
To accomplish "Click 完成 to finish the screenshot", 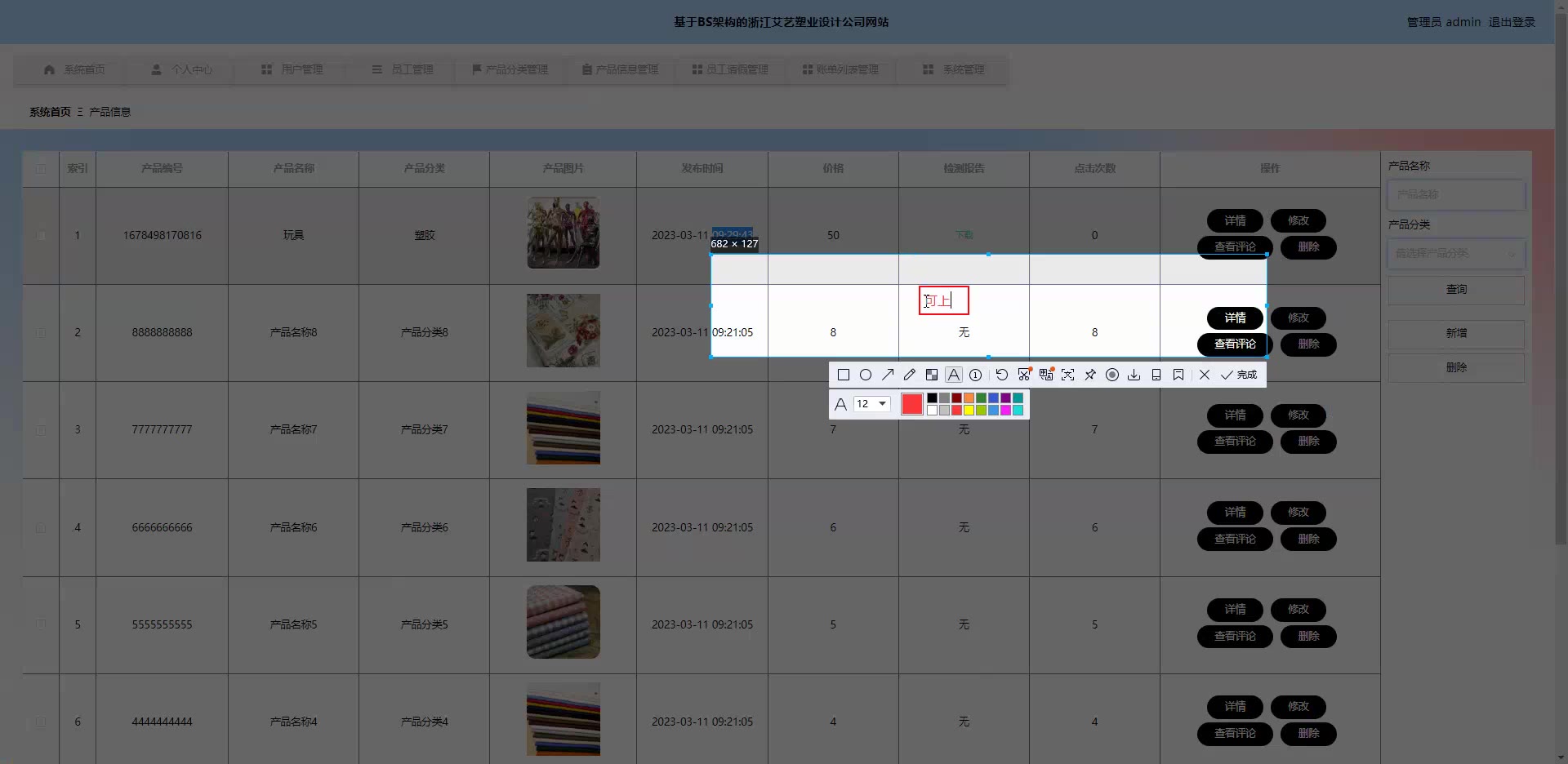I will [1239, 375].
